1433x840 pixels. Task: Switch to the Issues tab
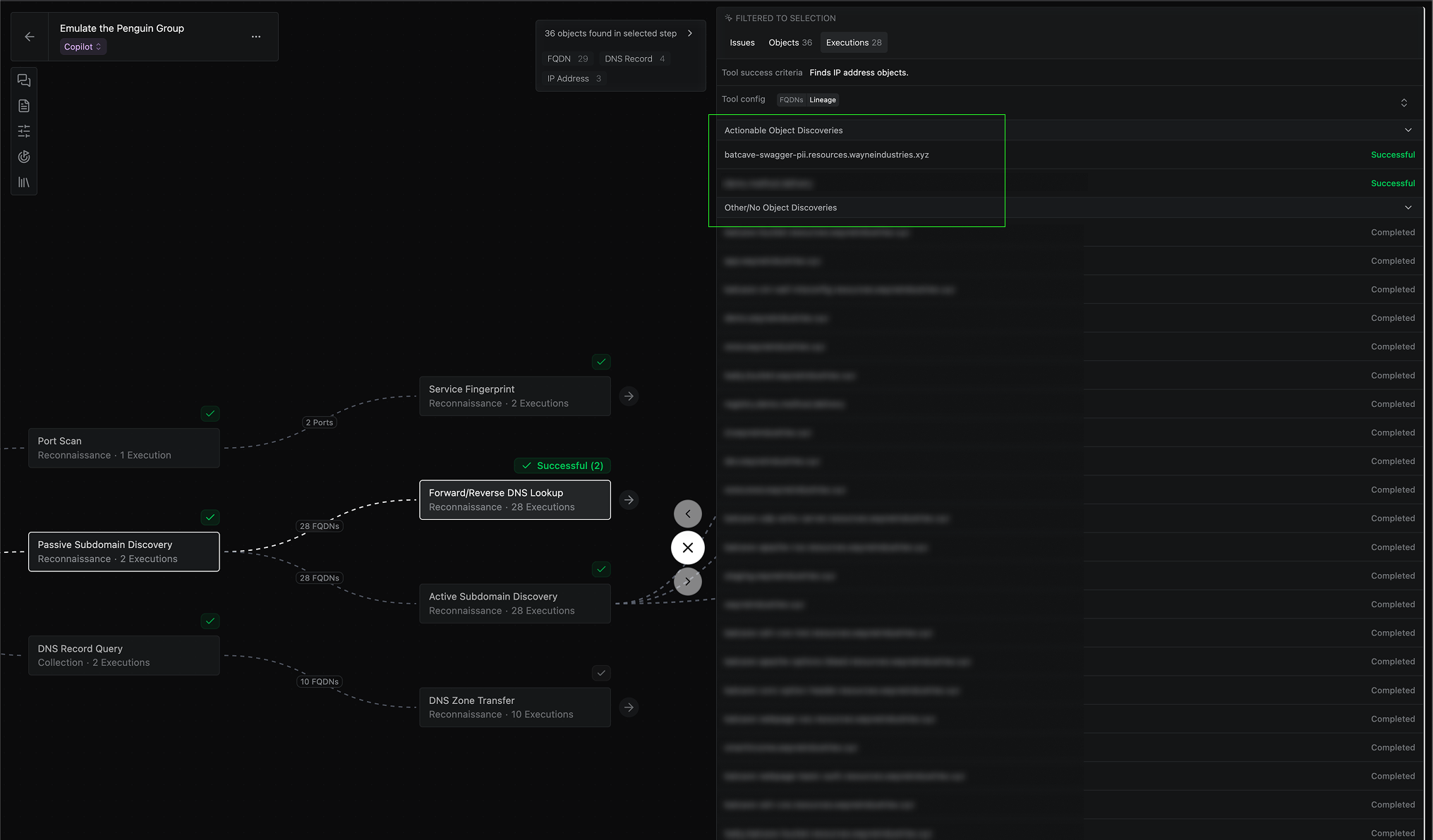pos(742,42)
